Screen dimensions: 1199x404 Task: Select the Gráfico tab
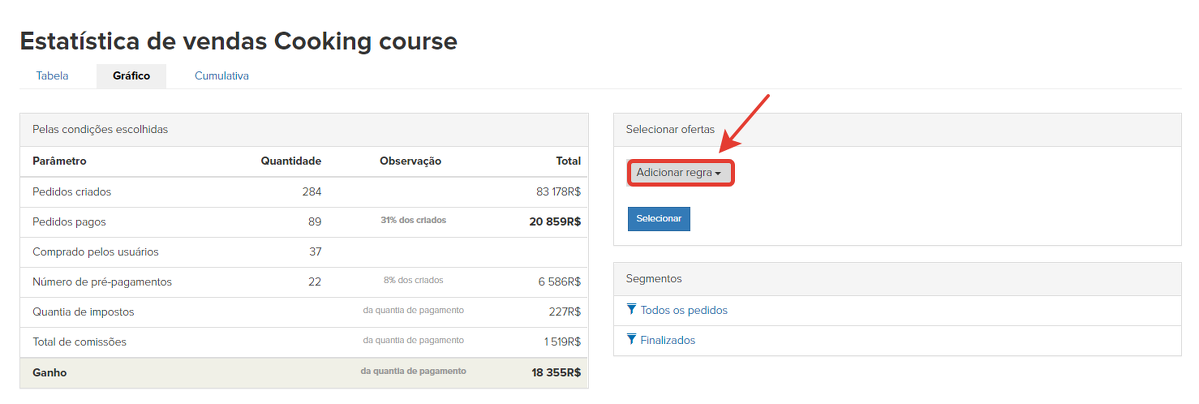(x=131, y=76)
